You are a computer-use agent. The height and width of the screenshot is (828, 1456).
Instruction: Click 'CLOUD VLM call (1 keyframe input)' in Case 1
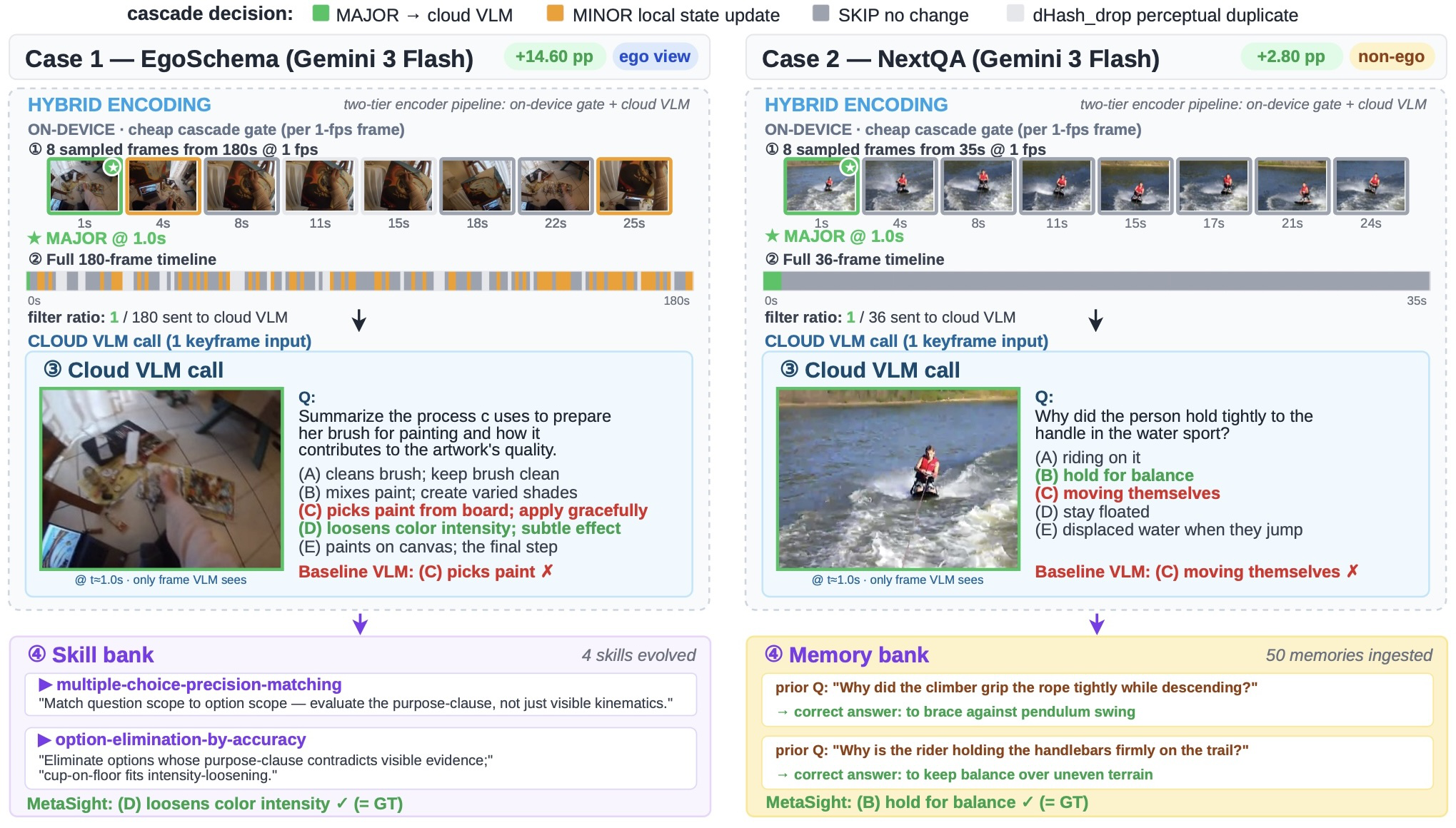tap(170, 341)
